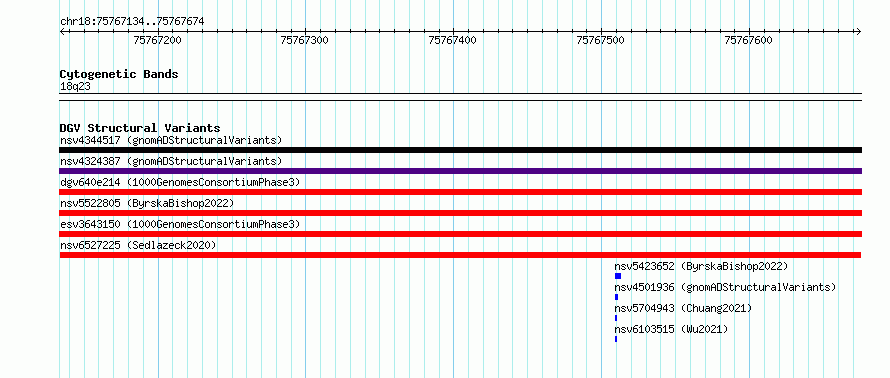Viewport: 890px width, 378px height.
Task: Click the black bar for nsv4344517
Action: 460,150
